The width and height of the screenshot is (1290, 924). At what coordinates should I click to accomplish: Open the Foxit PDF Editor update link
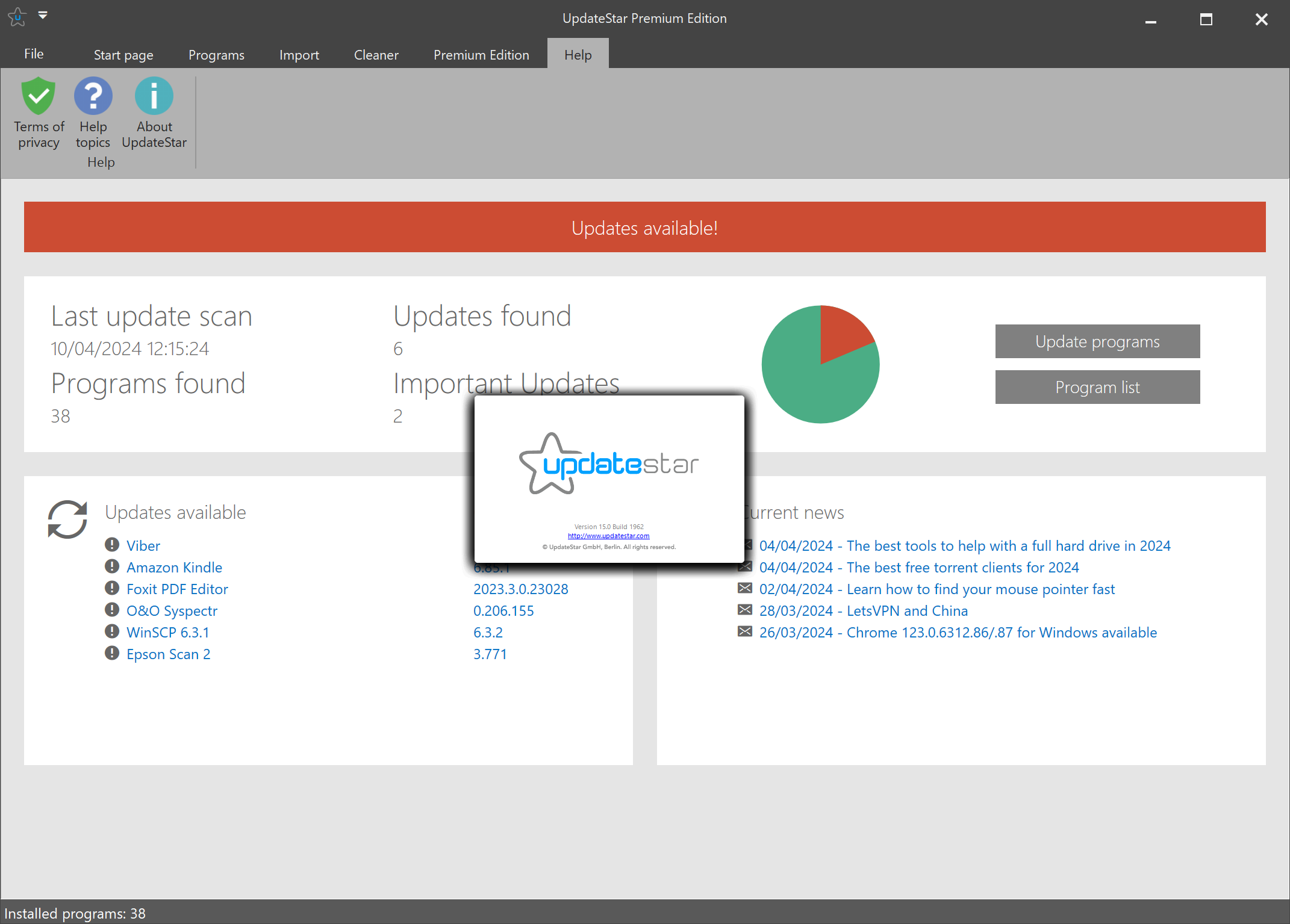click(x=177, y=589)
